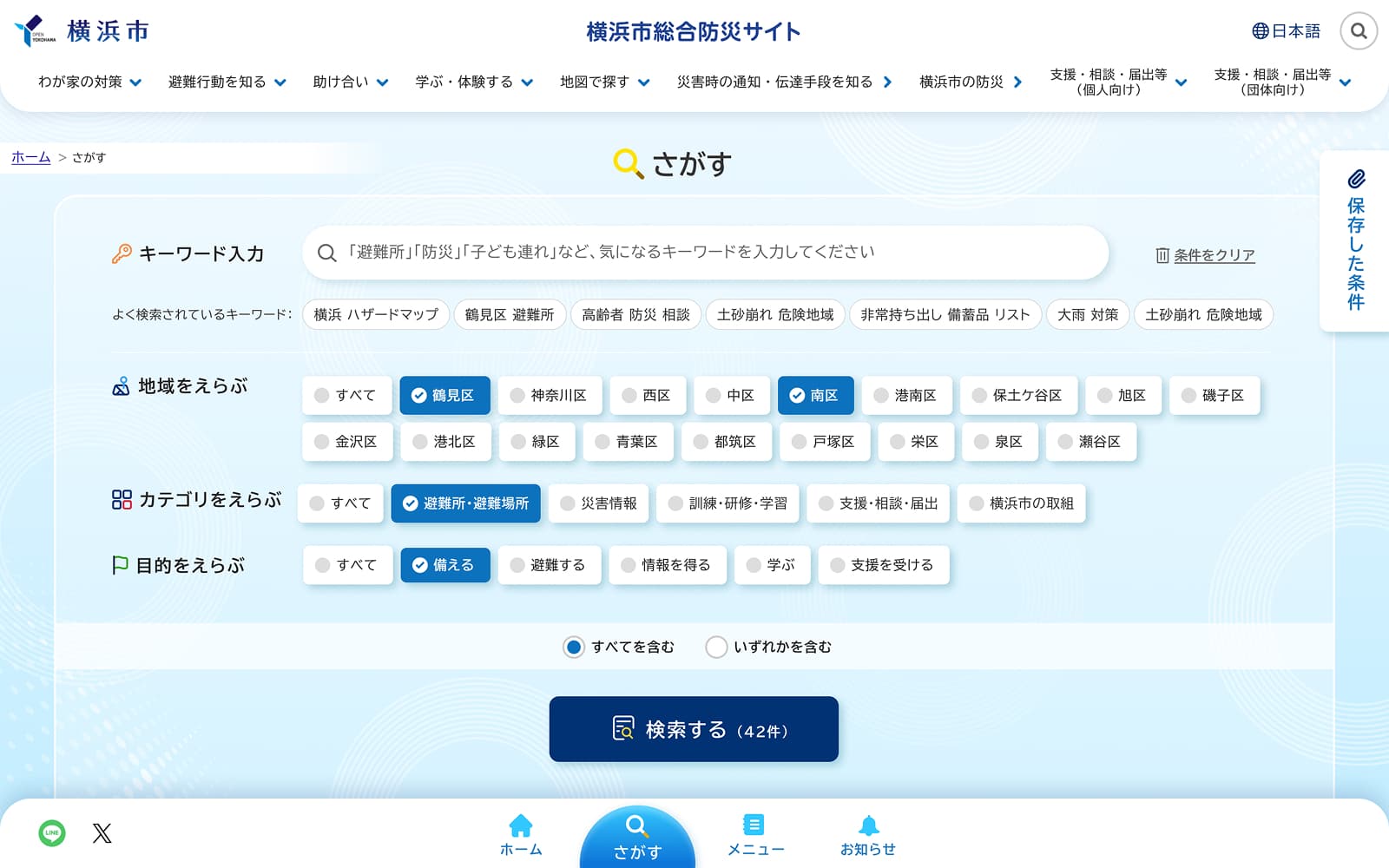
Task: Check the 西区 area filter
Action: click(647, 395)
